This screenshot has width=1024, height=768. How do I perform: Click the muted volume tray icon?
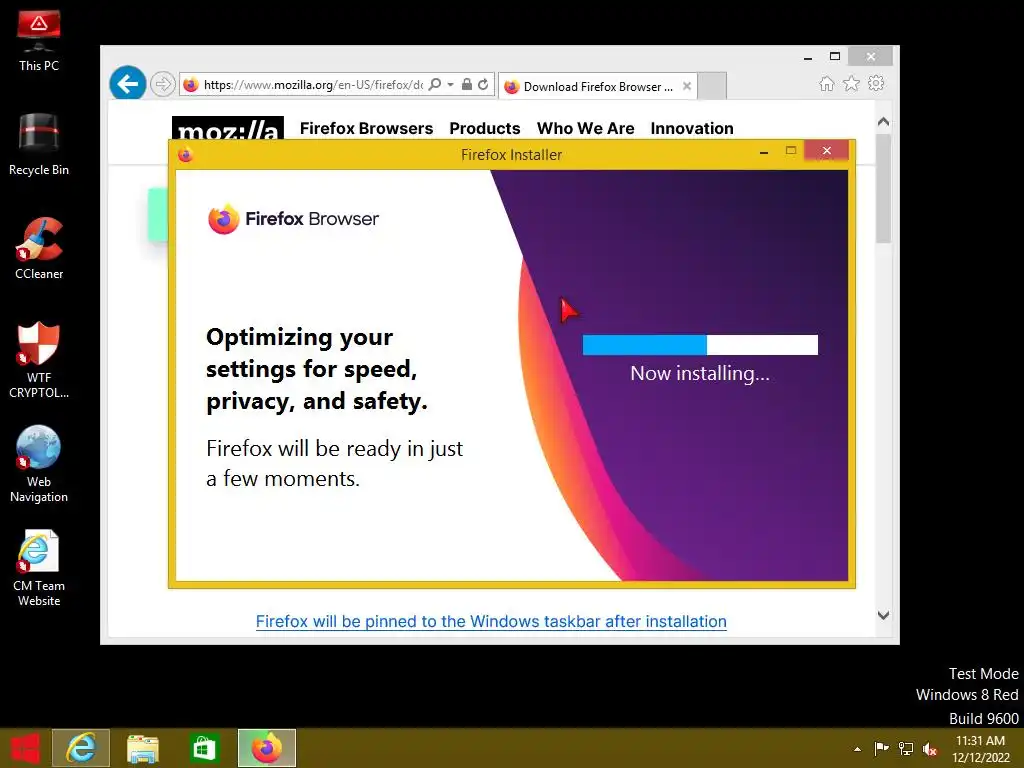930,749
